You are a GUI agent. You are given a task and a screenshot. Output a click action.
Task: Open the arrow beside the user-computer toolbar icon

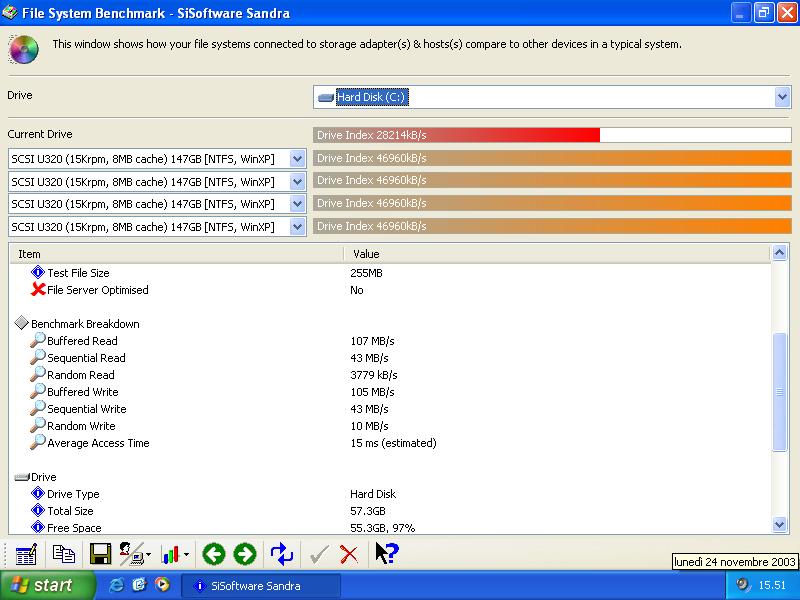pyautogui.click(x=148, y=555)
